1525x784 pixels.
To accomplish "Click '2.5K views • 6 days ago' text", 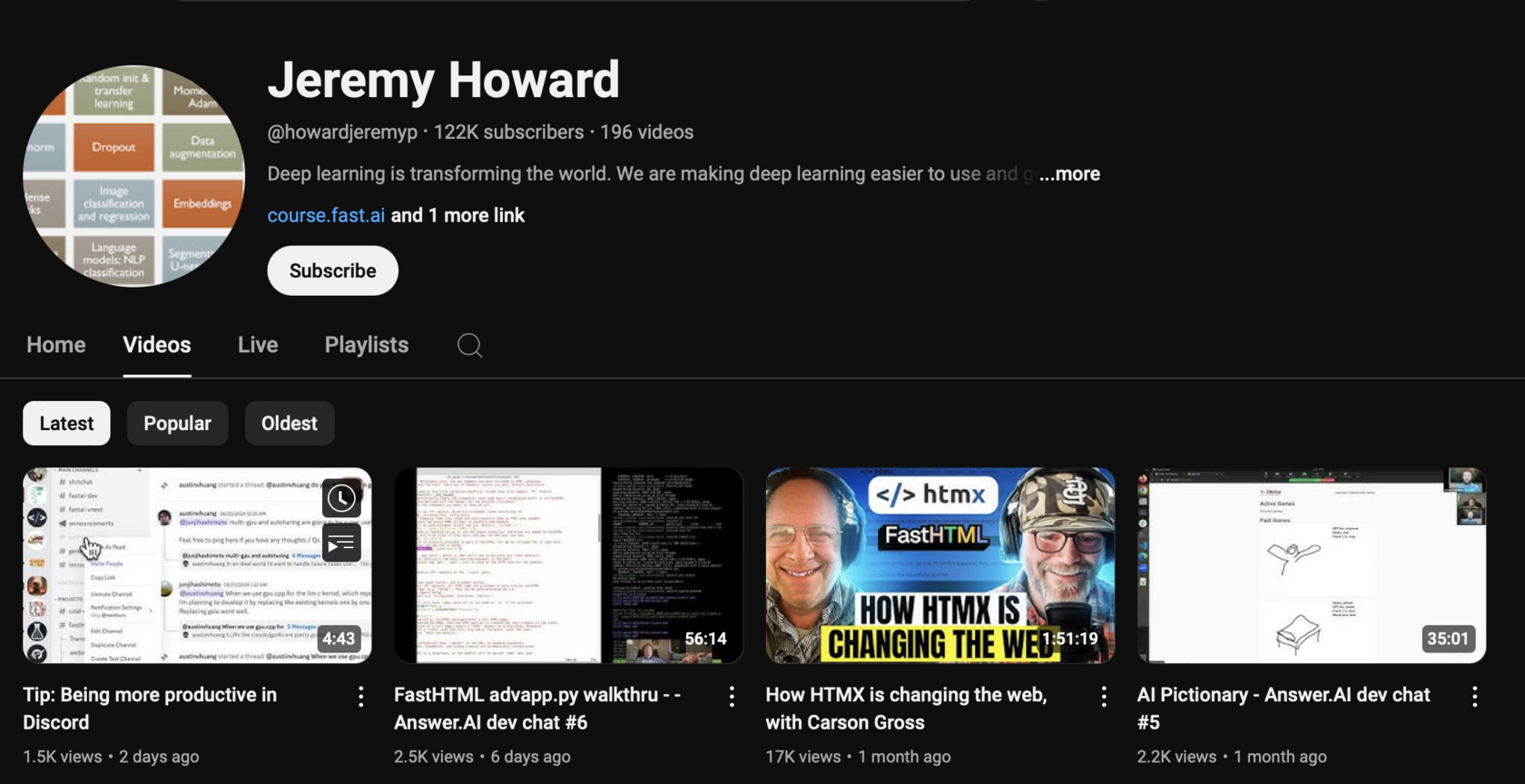I will (482, 757).
